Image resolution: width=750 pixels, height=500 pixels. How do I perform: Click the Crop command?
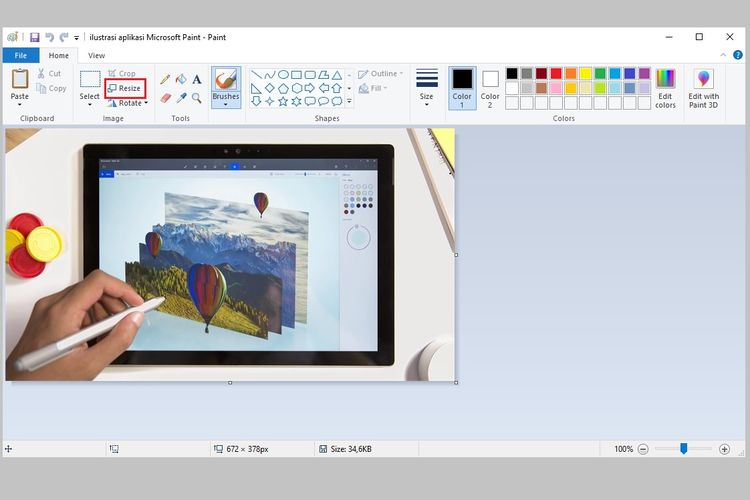tap(121, 73)
